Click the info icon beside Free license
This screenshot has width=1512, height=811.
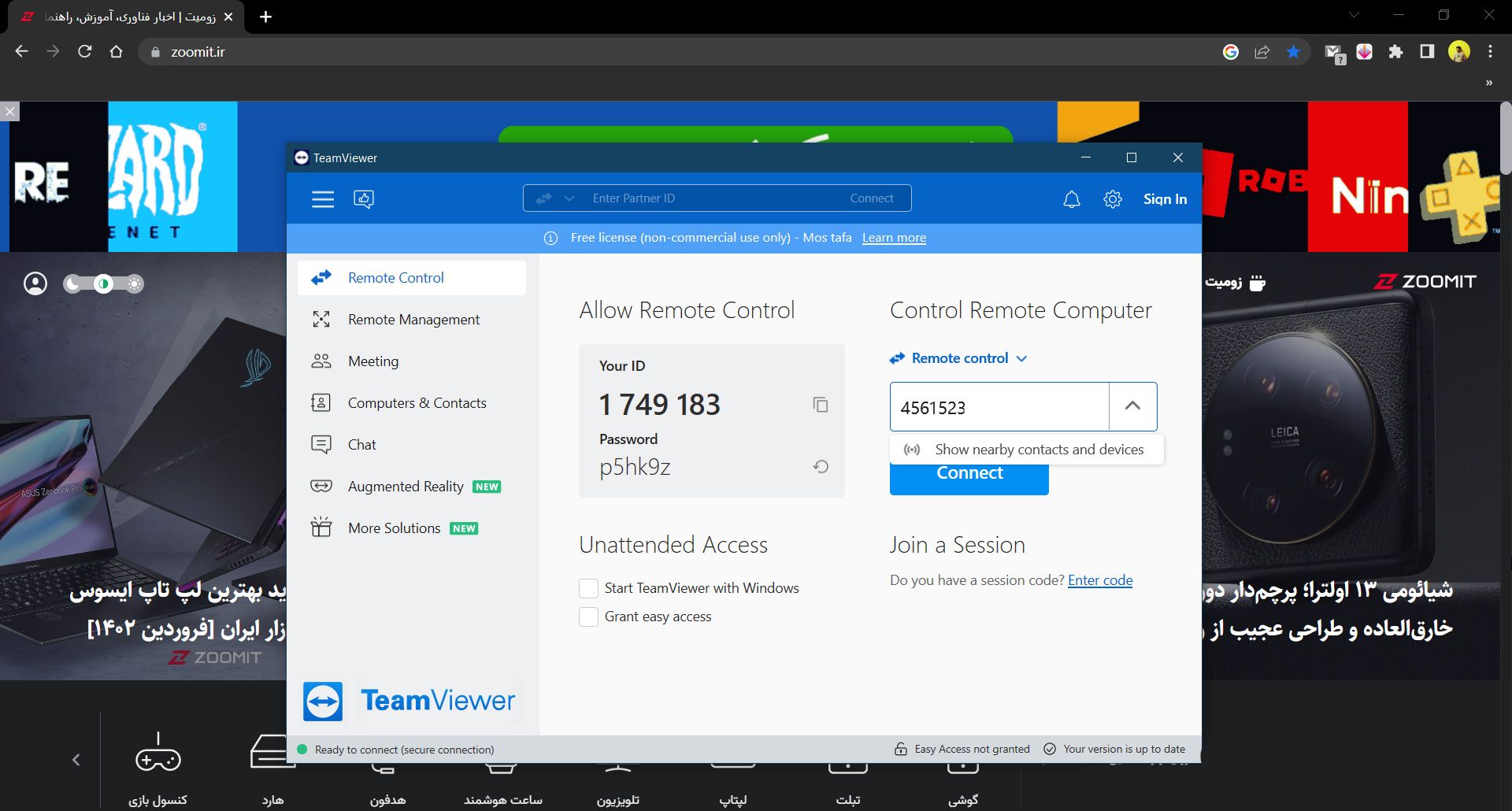click(551, 238)
